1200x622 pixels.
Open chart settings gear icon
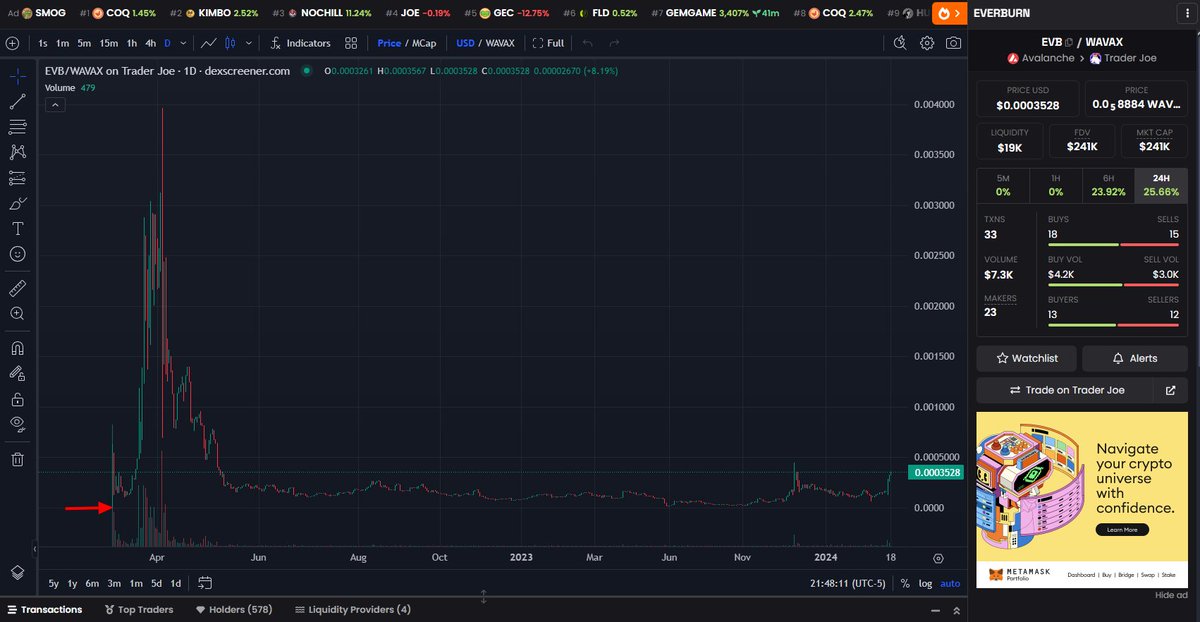tap(927, 43)
